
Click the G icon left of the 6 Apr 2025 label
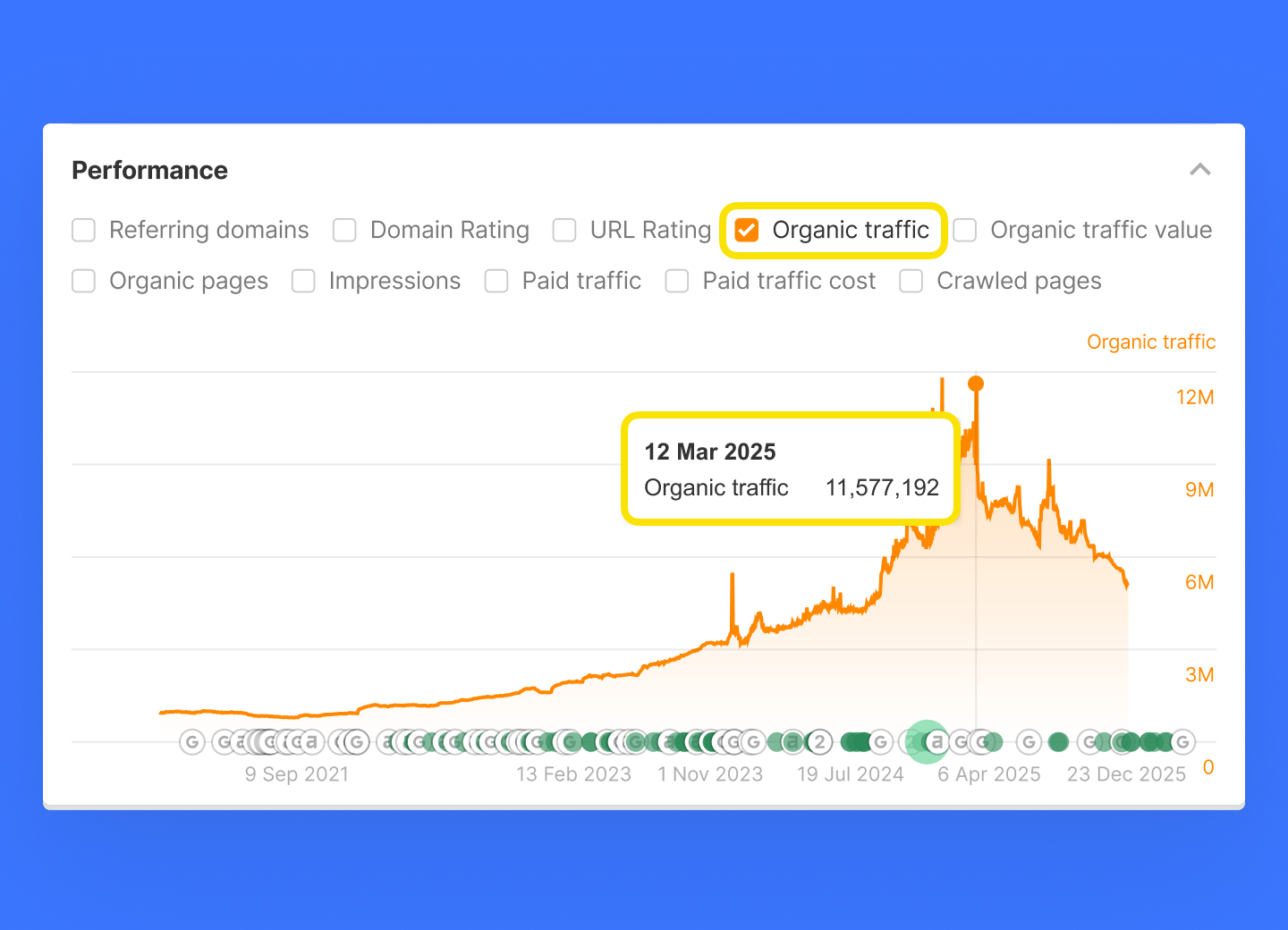point(959,742)
